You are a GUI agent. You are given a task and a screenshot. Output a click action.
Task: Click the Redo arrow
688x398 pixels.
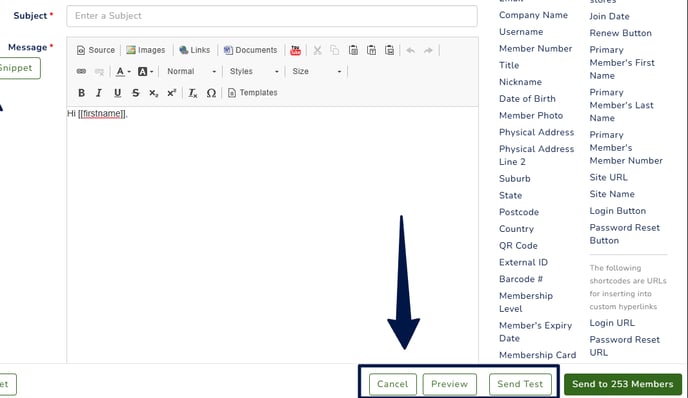pos(428,50)
